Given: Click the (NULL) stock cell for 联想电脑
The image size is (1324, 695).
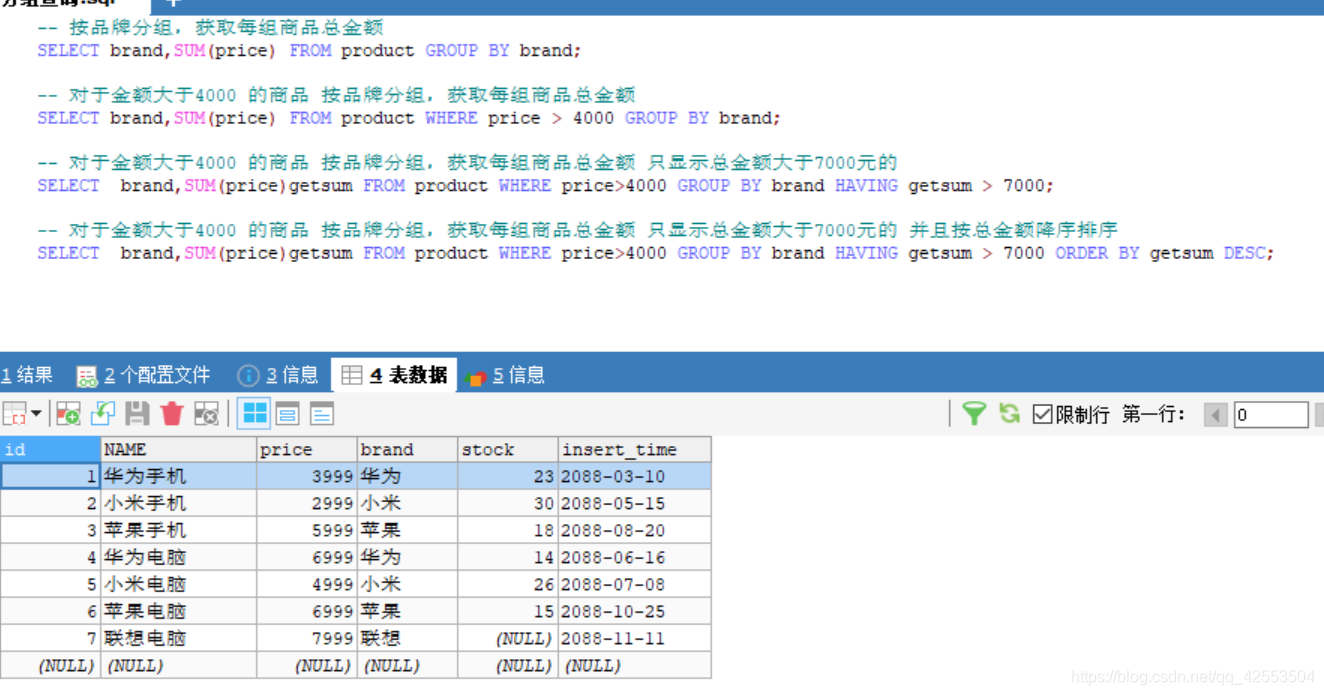Looking at the screenshot, I should pos(508,639).
